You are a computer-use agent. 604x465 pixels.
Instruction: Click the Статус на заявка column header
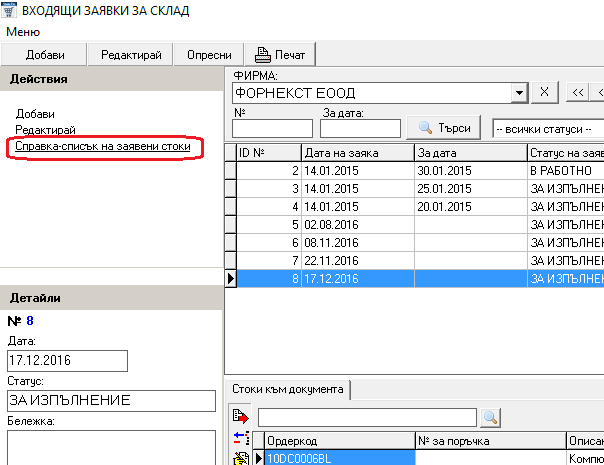tap(565, 153)
